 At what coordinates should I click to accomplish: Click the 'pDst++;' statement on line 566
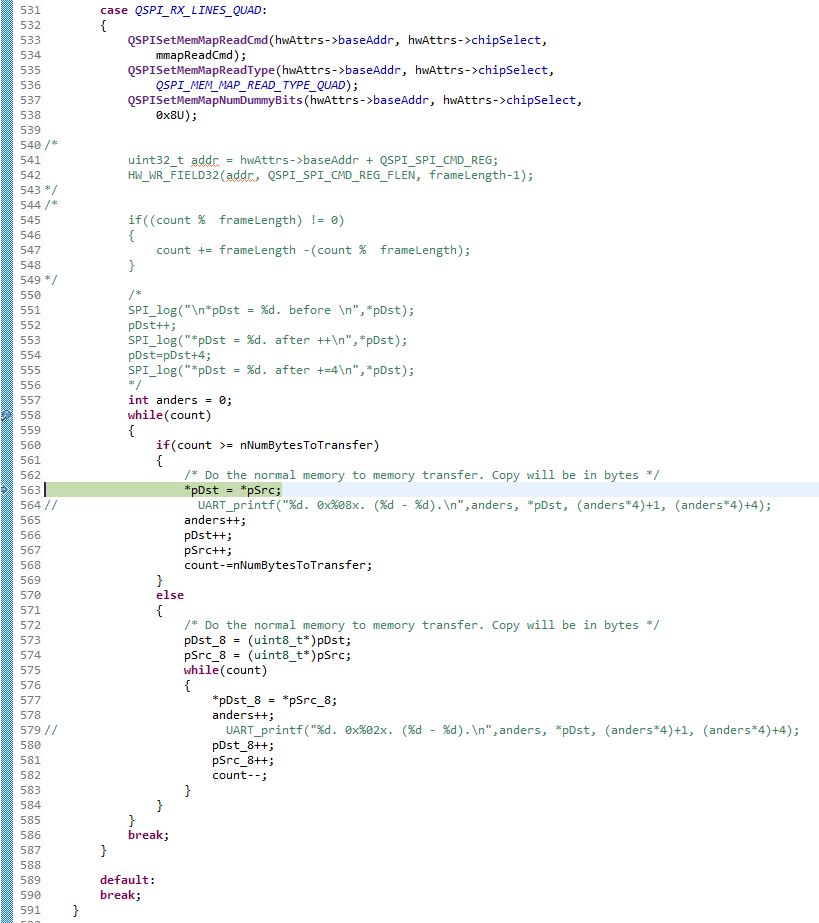[x=208, y=535]
